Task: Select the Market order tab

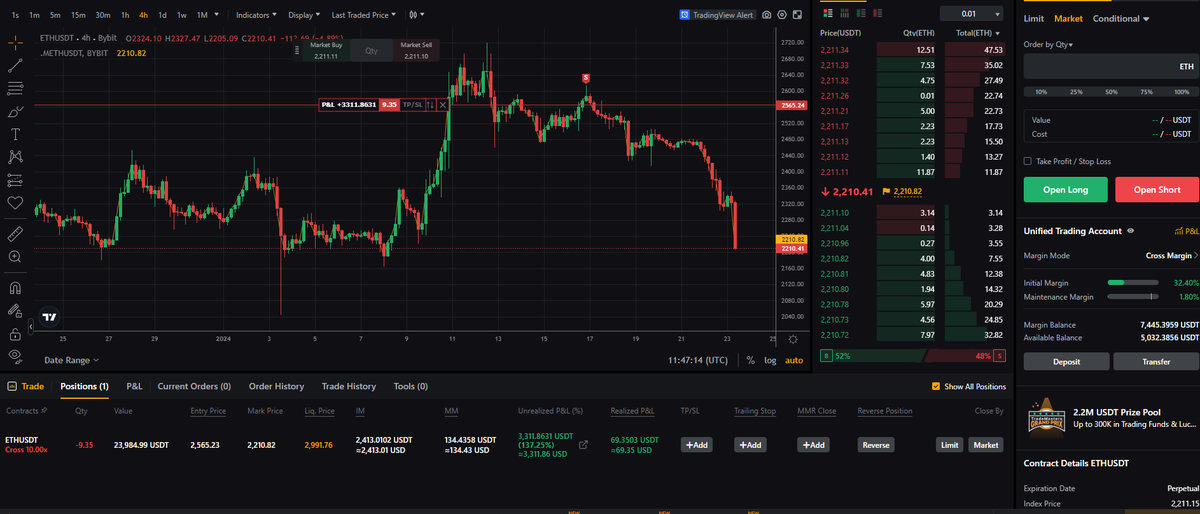Action: [1068, 19]
